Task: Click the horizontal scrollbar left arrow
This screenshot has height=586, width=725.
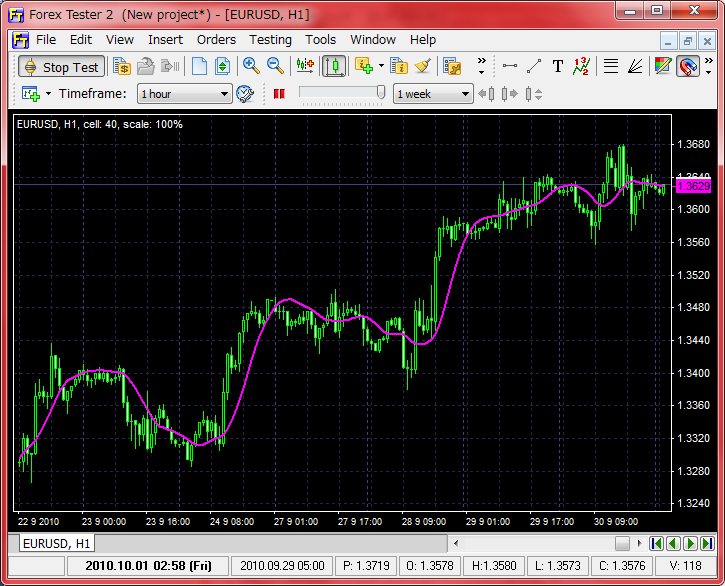Action: click(x=456, y=543)
